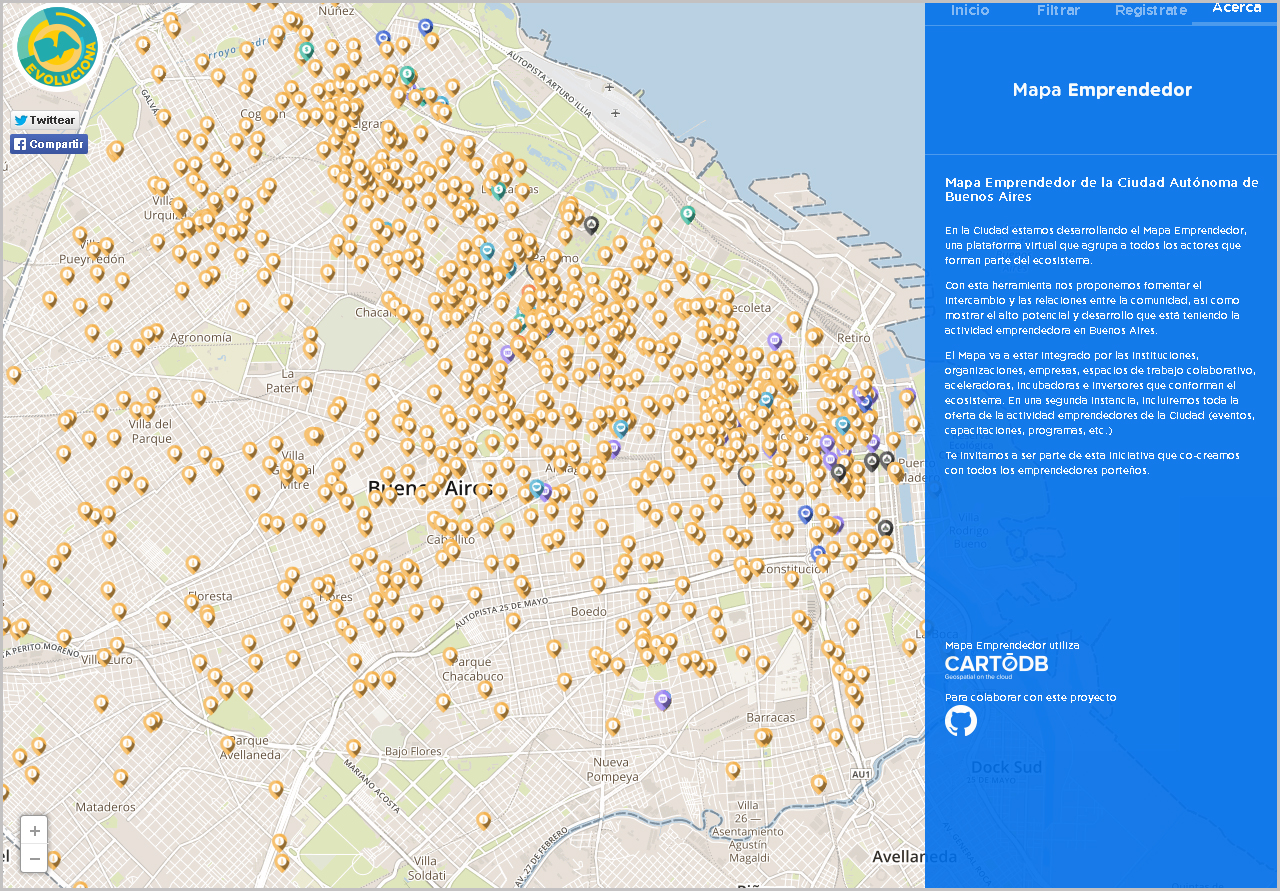1280x891 pixels.
Task: Select orange marker above Villa Soldati label
Action: [x=483, y=821]
